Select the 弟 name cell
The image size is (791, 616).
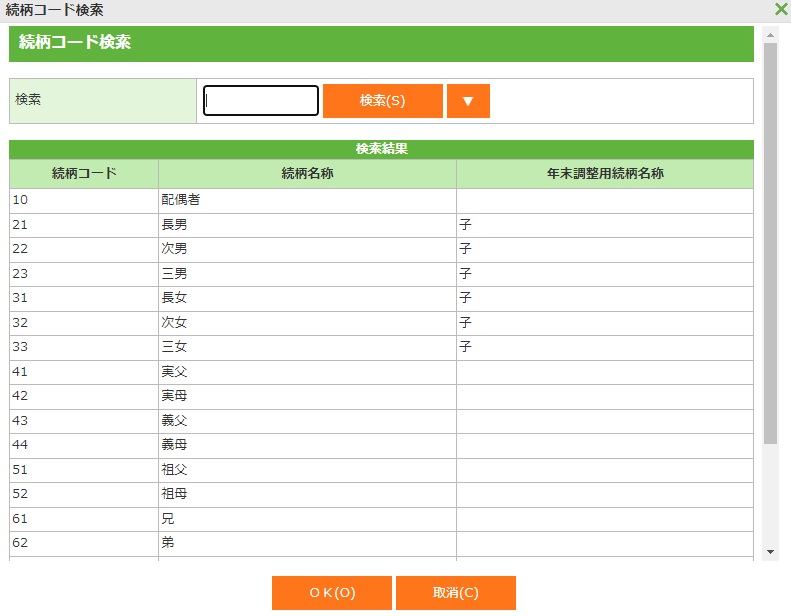(307, 543)
